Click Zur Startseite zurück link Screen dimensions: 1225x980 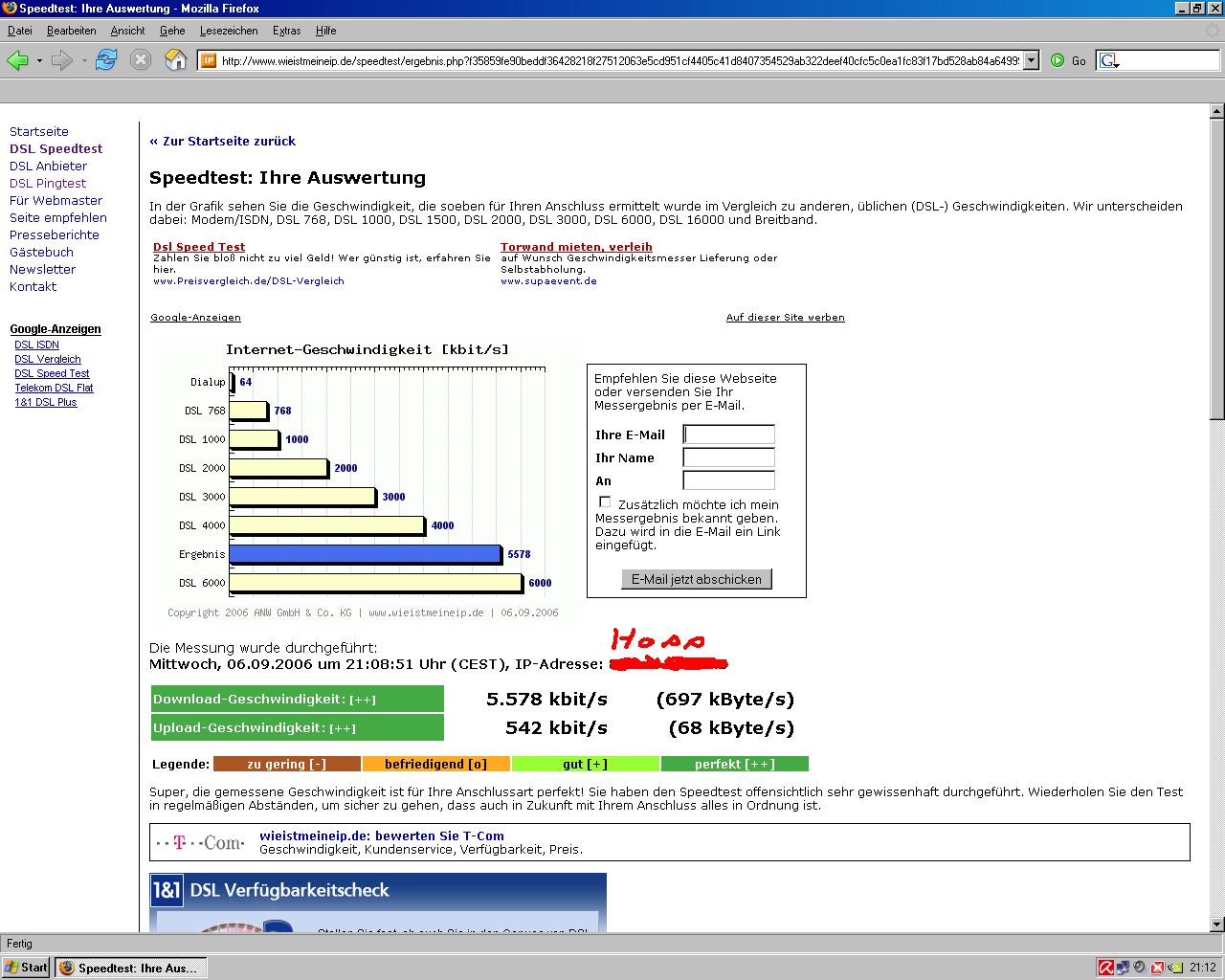click(x=222, y=141)
